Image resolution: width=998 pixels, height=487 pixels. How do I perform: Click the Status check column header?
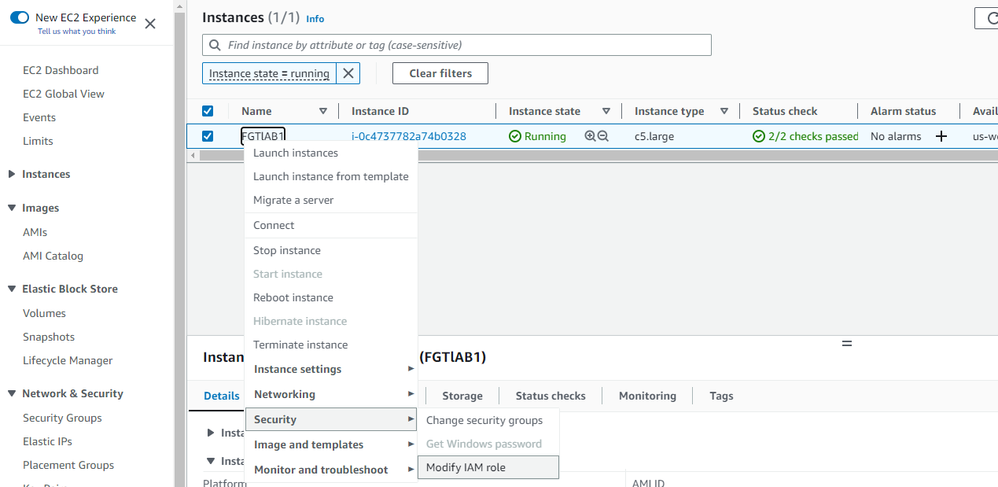(785, 111)
